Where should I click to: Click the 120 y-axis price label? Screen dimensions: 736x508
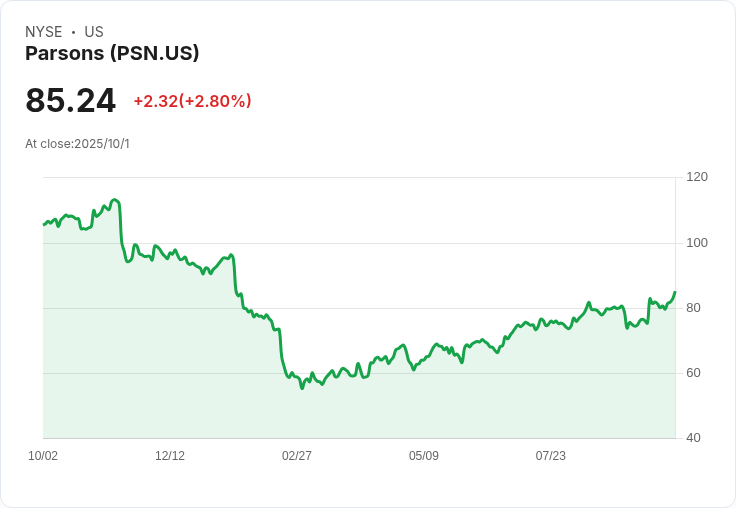click(x=697, y=177)
